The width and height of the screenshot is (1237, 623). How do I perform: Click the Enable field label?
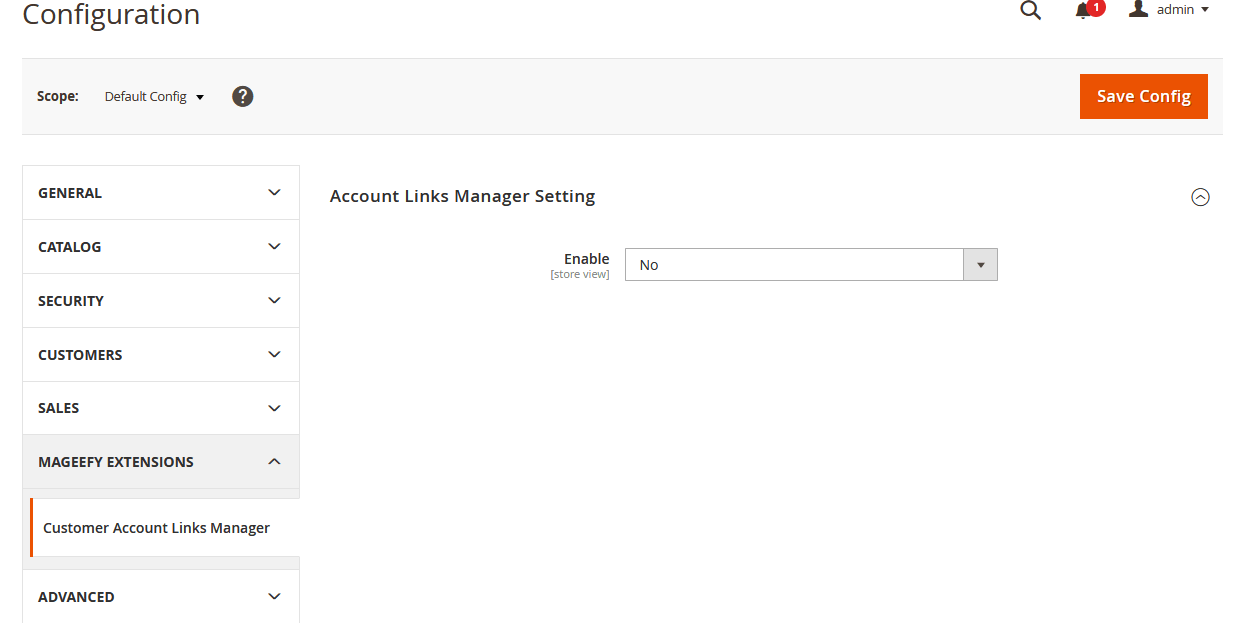click(586, 259)
